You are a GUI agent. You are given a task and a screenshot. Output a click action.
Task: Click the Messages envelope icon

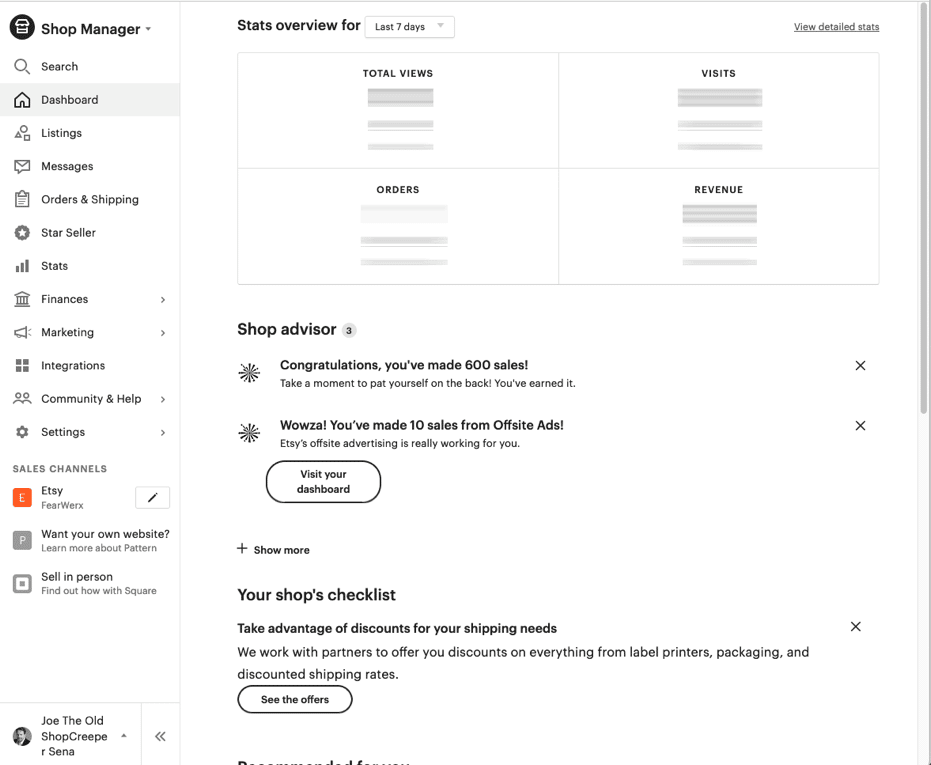pos(22,166)
